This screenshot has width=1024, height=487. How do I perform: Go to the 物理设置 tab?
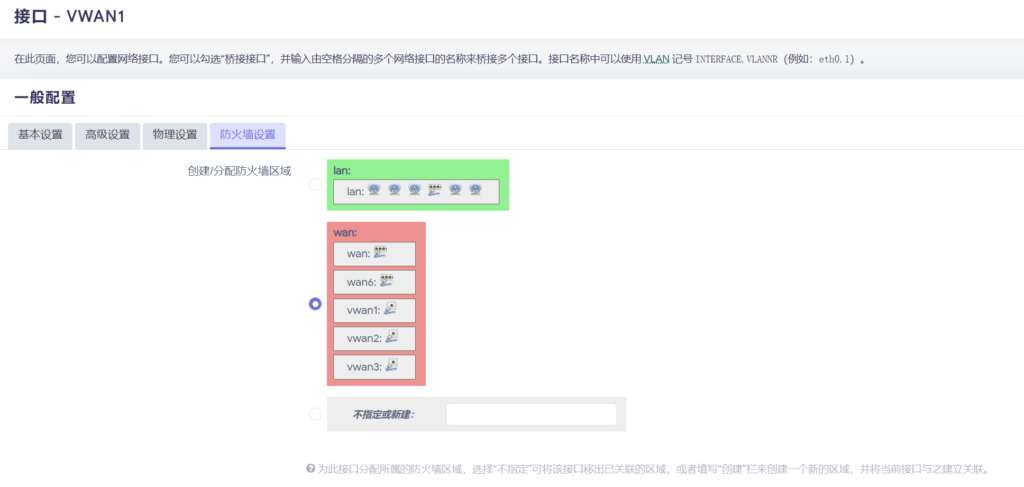pyautogui.click(x=175, y=135)
